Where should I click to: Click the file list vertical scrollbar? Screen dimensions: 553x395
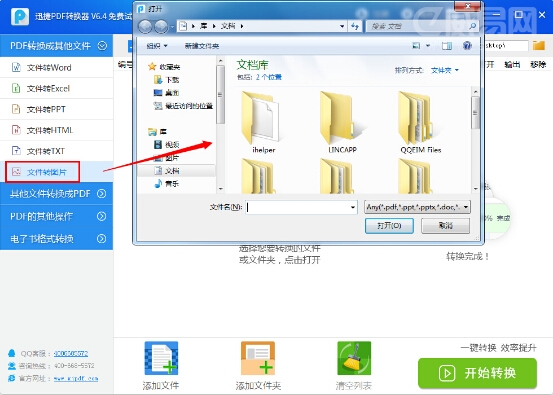click(x=475, y=139)
